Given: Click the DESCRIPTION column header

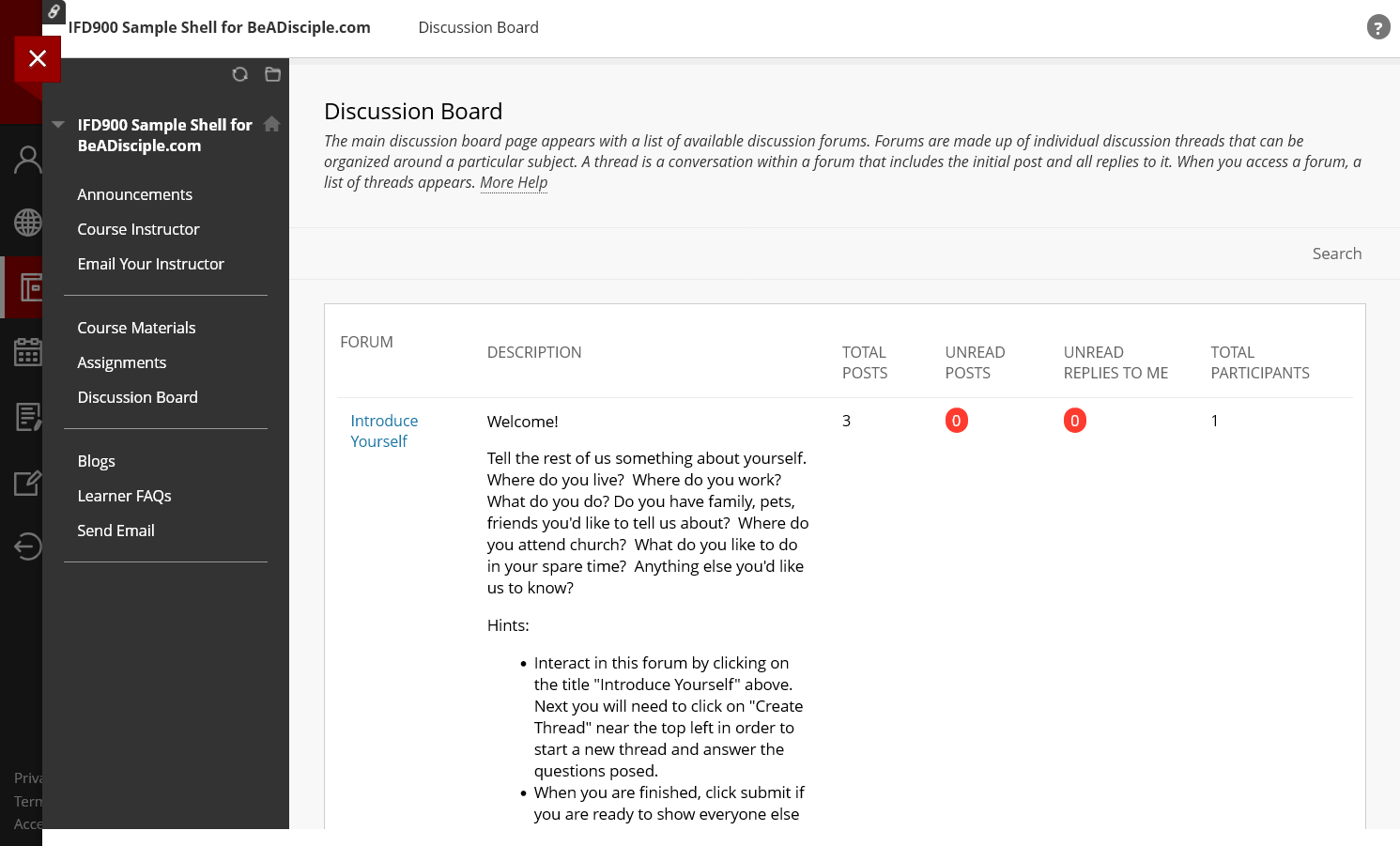Looking at the screenshot, I should [534, 352].
